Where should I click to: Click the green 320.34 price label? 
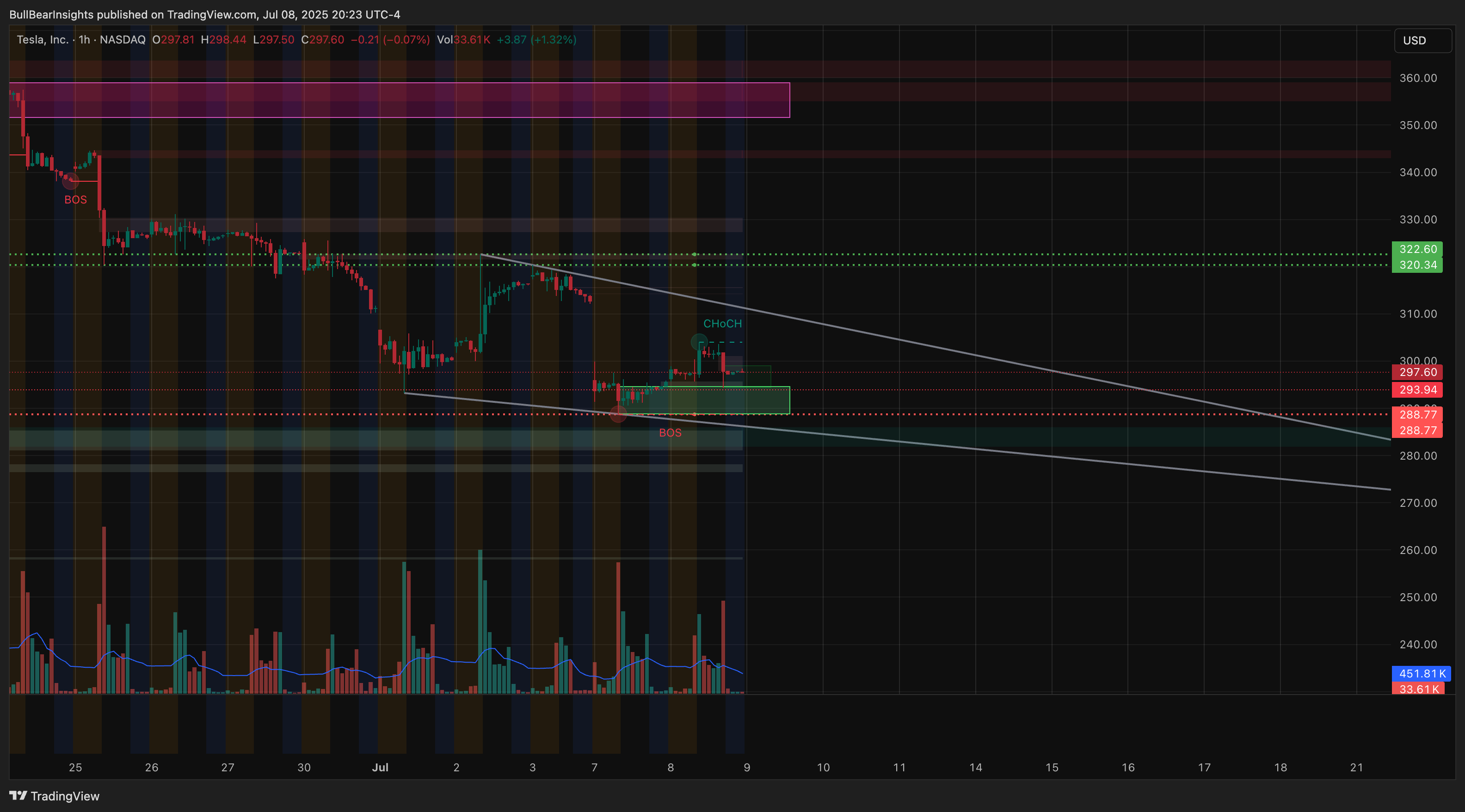(x=1416, y=265)
